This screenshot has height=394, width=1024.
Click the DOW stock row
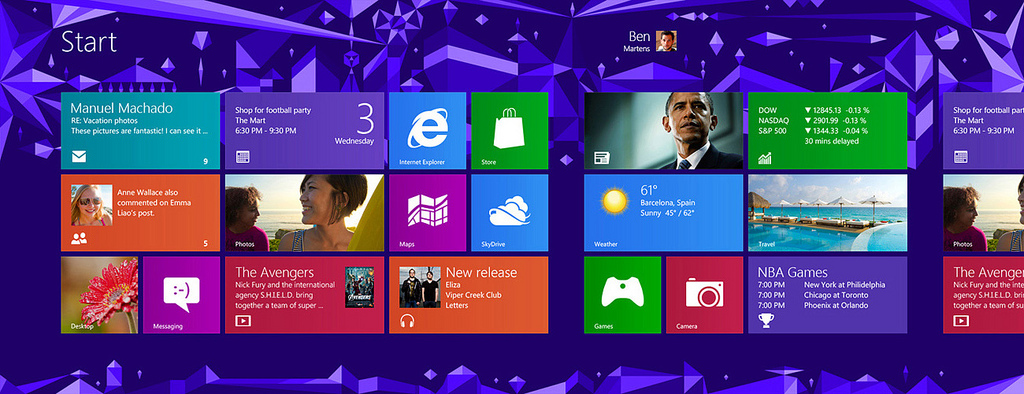[814, 110]
